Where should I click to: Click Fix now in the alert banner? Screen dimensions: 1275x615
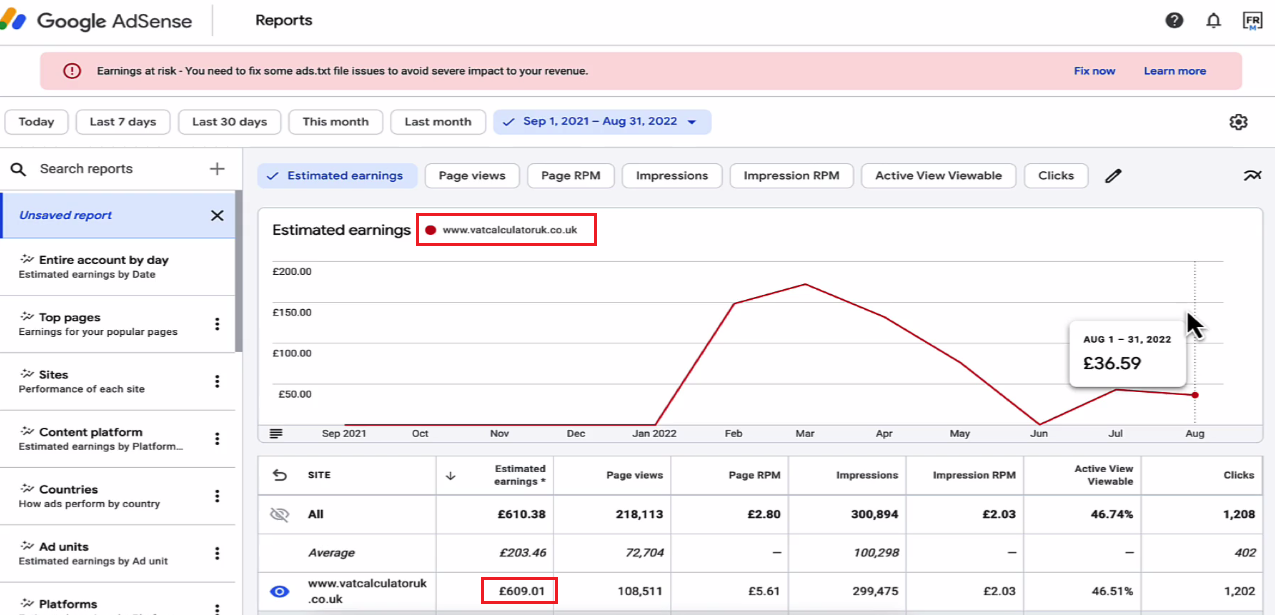(1094, 71)
